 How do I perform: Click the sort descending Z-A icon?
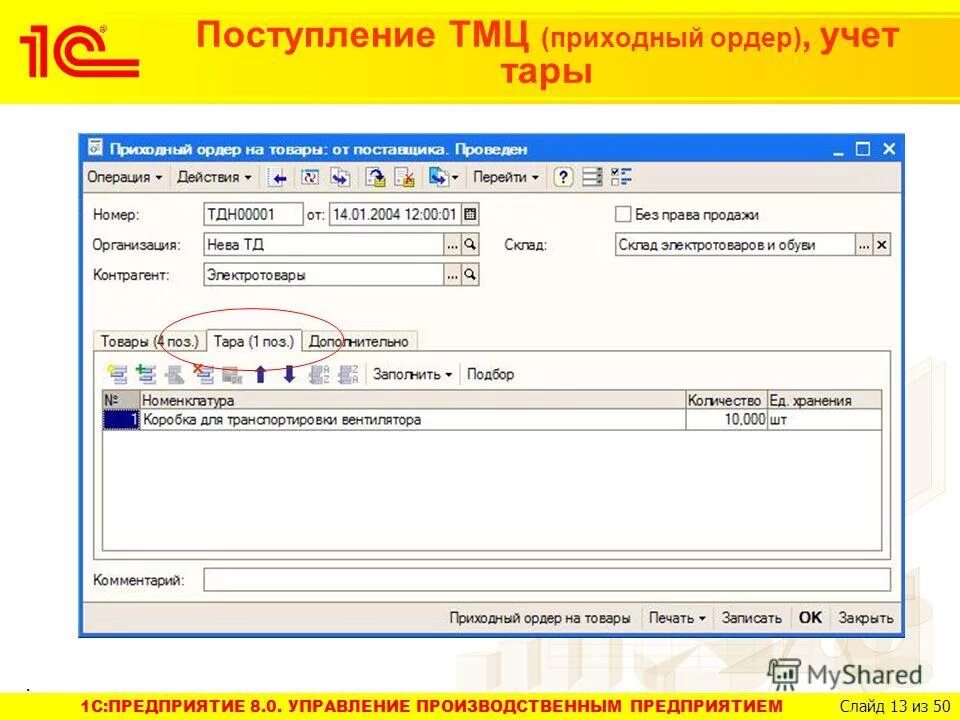click(347, 376)
